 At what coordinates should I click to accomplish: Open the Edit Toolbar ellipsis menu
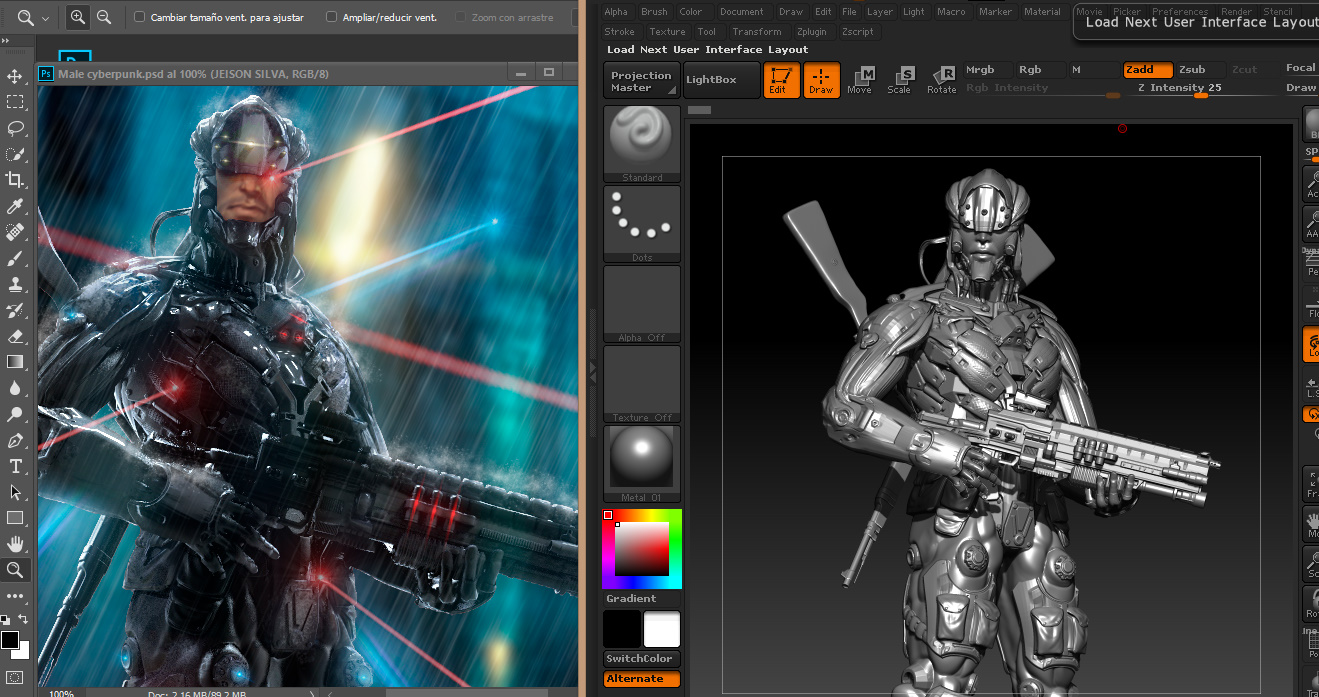click(x=15, y=596)
